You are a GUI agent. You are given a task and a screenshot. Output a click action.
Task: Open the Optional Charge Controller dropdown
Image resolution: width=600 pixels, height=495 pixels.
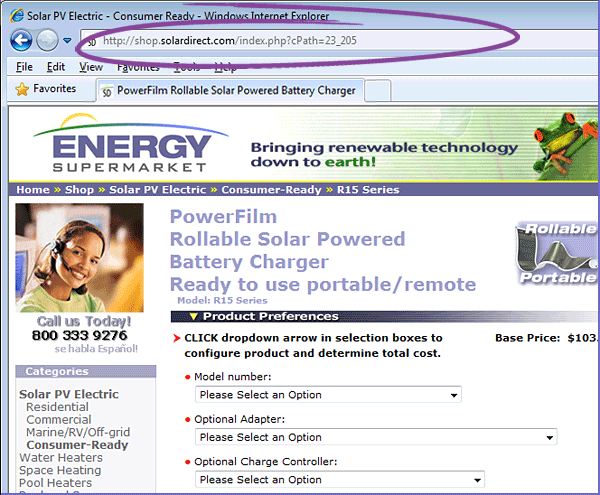[x=340, y=479]
